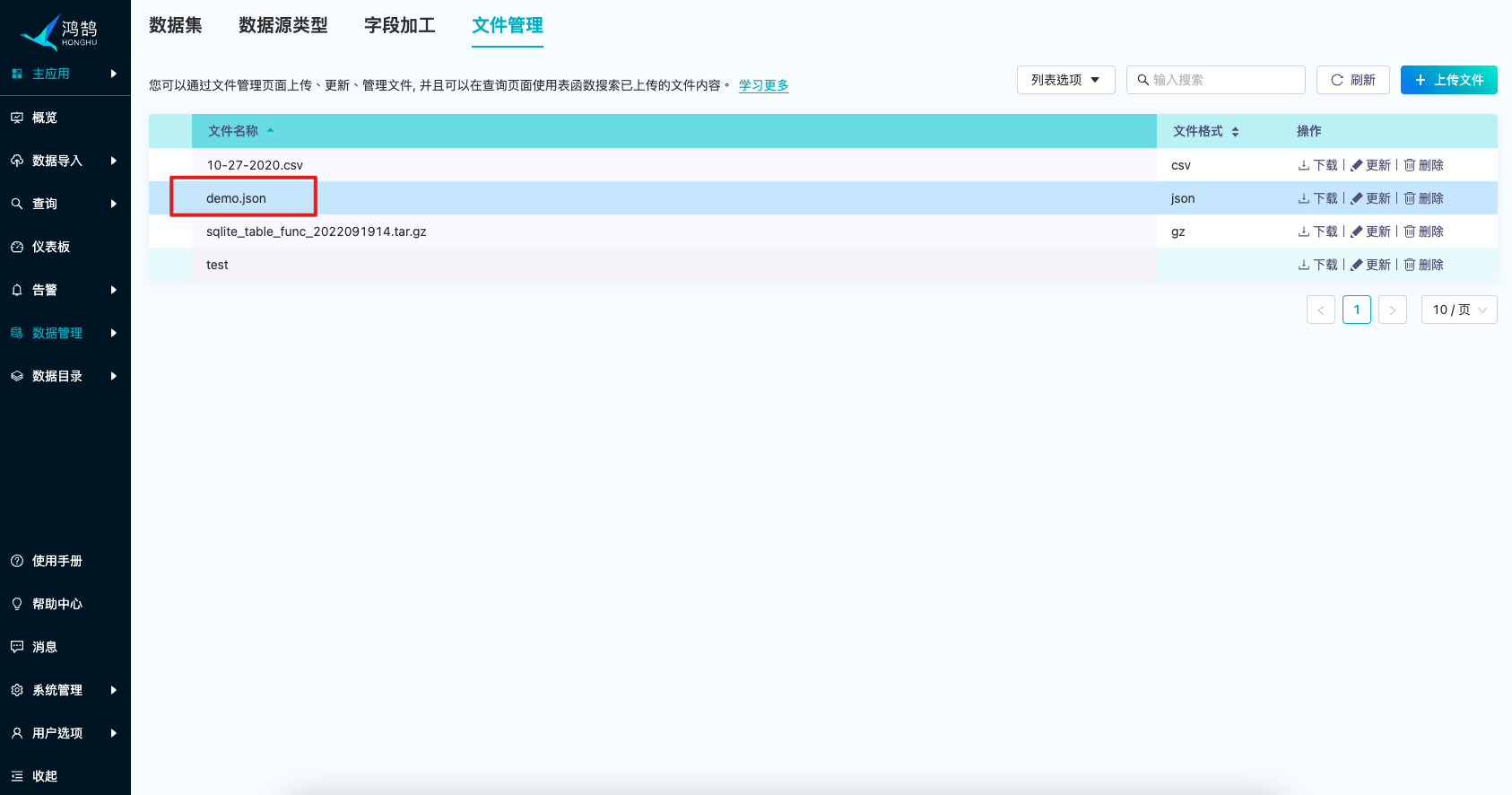Click the json file format cell
Image resolution: width=1512 pixels, height=795 pixels.
click(x=1183, y=198)
